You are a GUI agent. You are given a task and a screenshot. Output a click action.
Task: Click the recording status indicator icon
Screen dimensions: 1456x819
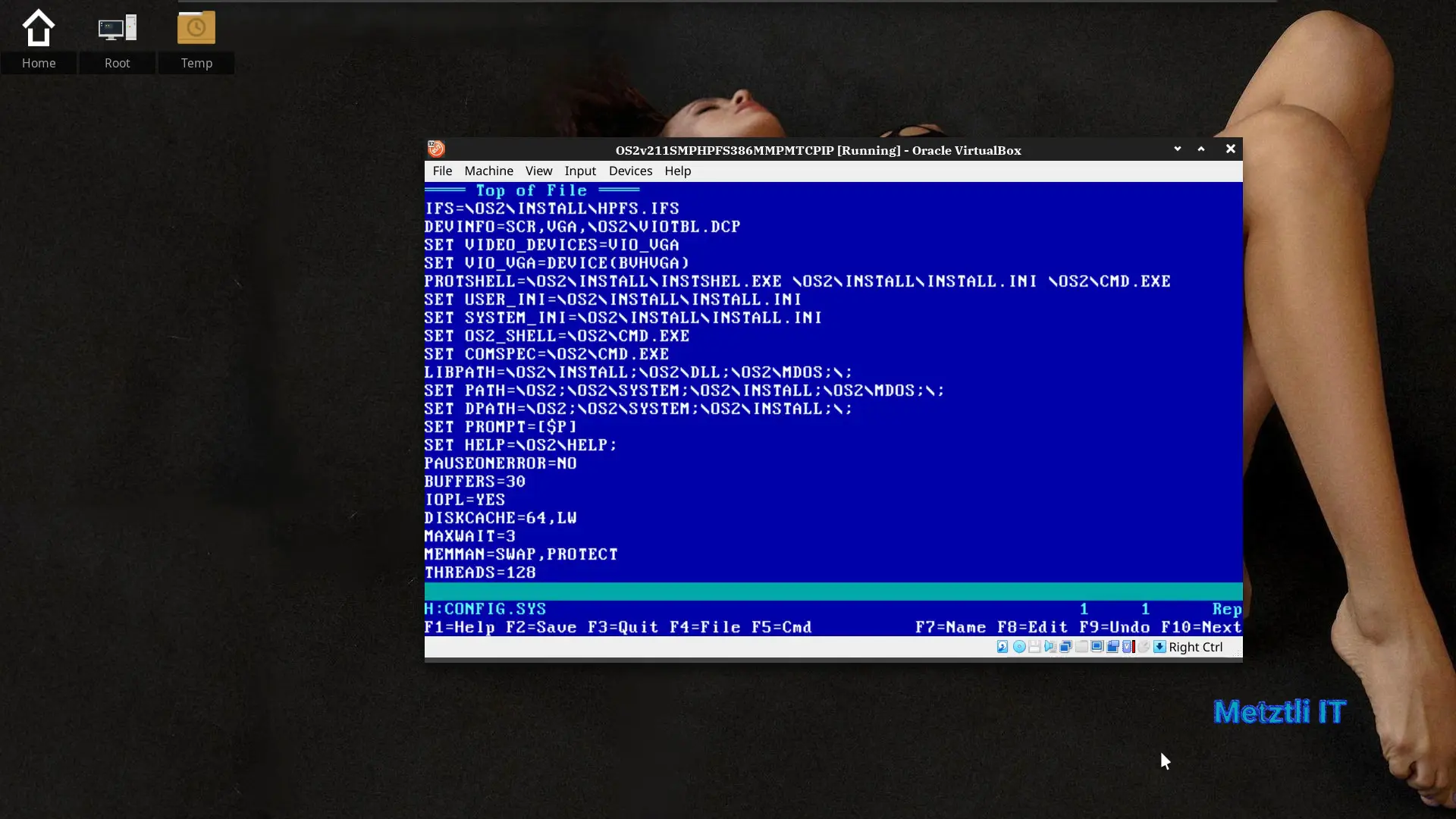pyautogui.click(x=1112, y=647)
